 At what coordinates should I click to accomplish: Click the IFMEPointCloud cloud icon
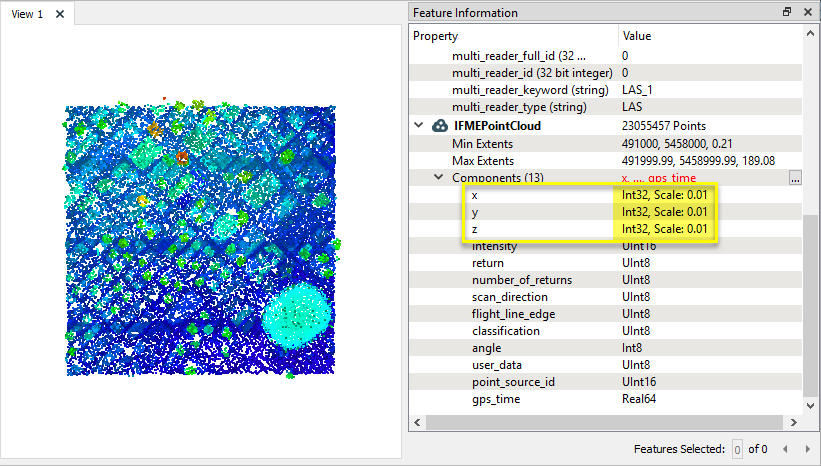(x=440, y=126)
